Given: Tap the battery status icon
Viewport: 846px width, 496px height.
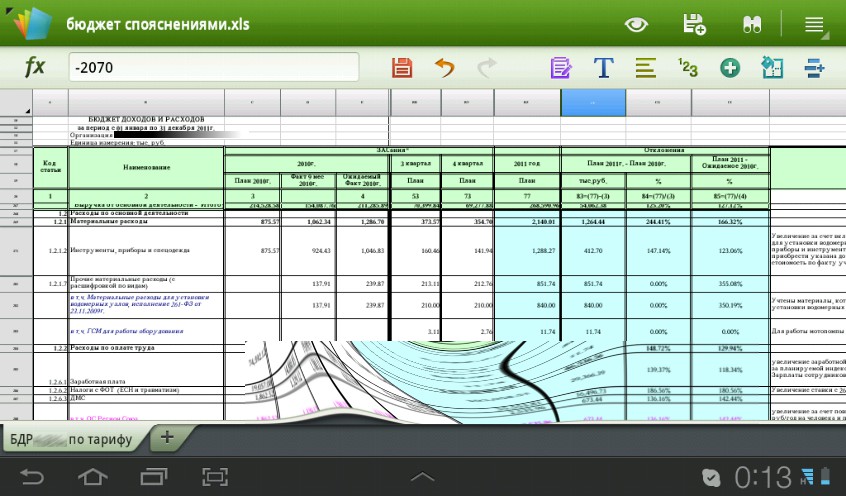Looking at the screenshot, I should pos(825,477).
